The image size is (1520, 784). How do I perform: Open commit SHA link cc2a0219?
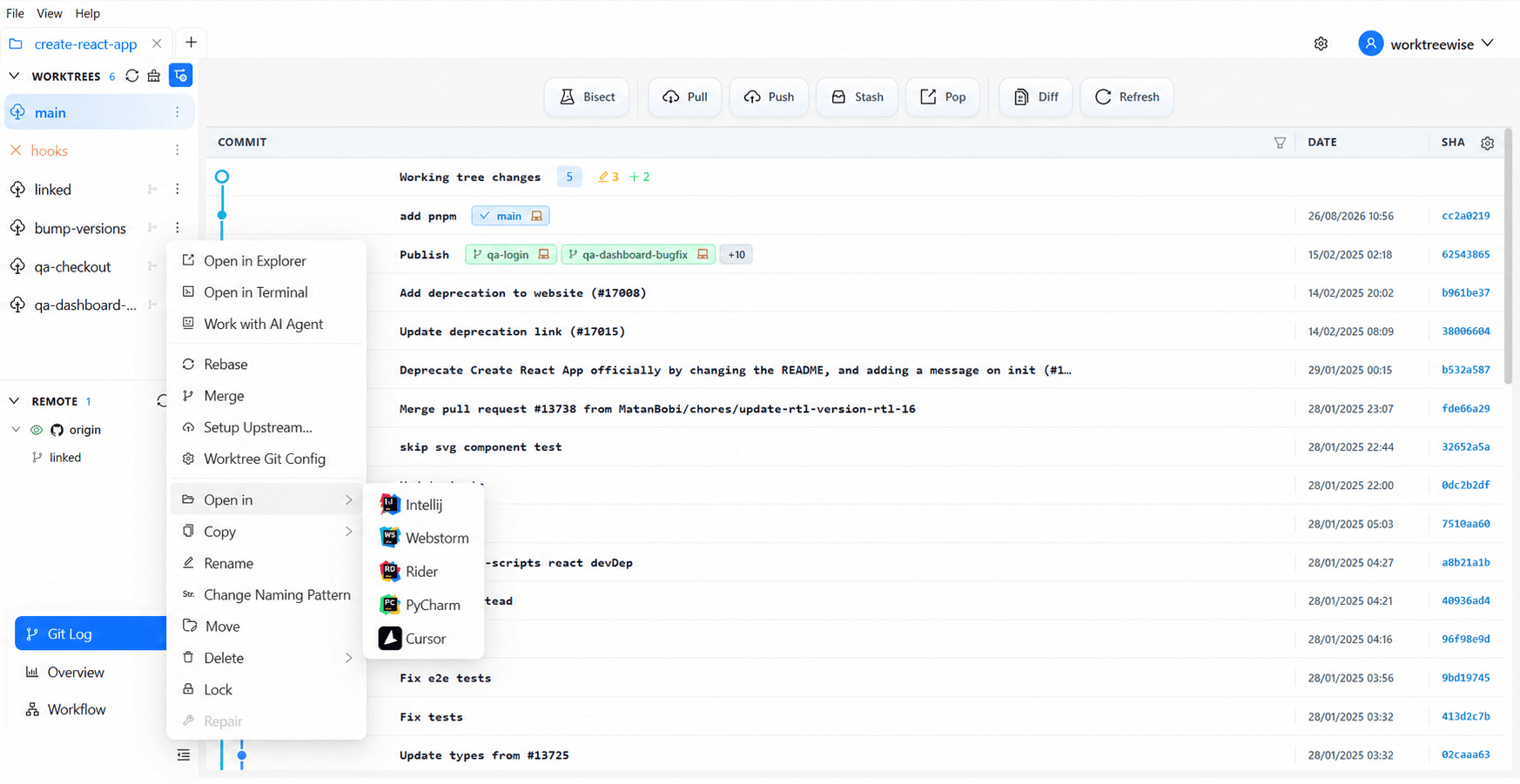pos(1465,216)
